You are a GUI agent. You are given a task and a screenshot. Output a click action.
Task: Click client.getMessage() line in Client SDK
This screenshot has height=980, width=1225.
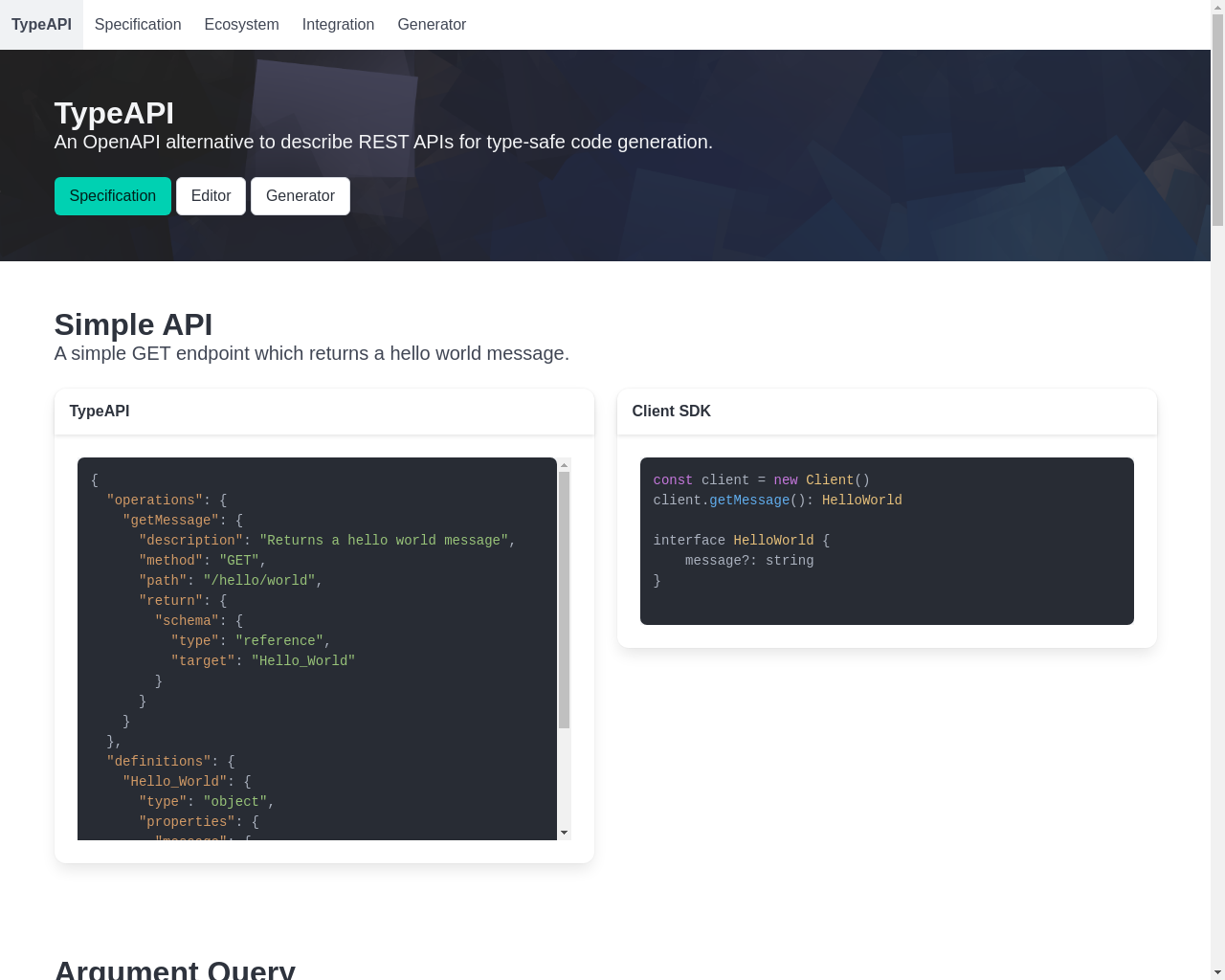click(x=777, y=501)
